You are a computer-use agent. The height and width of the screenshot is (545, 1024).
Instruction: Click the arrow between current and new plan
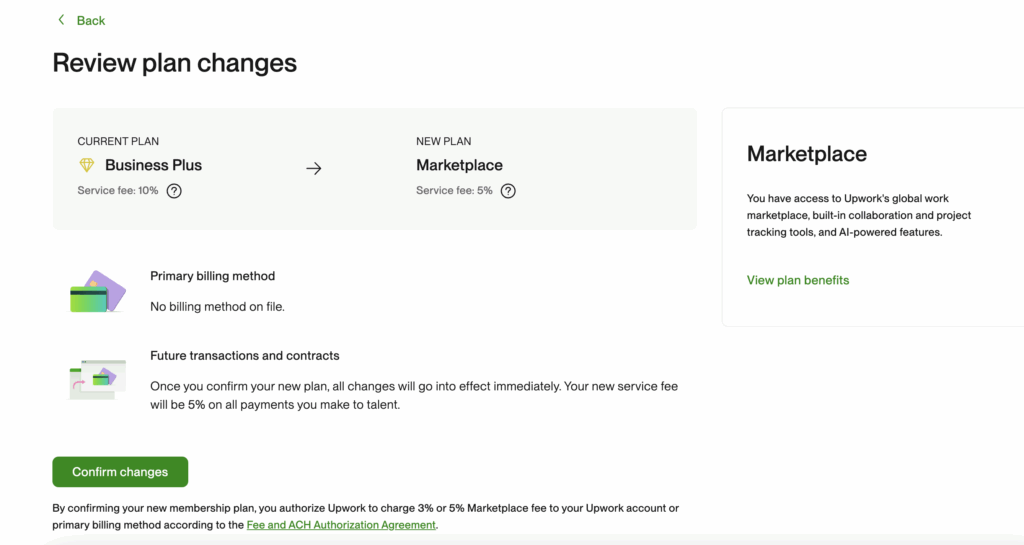313,169
